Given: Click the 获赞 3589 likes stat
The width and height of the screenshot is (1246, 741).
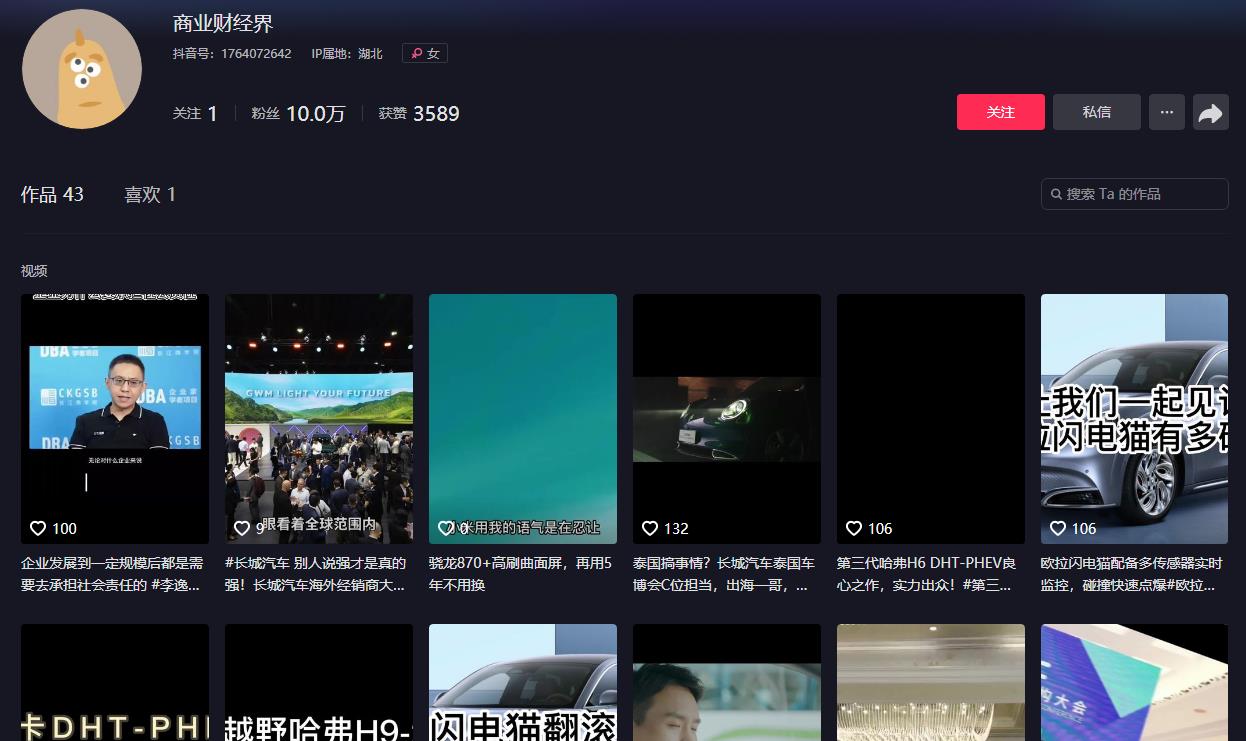Looking at the screenshot, I should pos(419,114).
